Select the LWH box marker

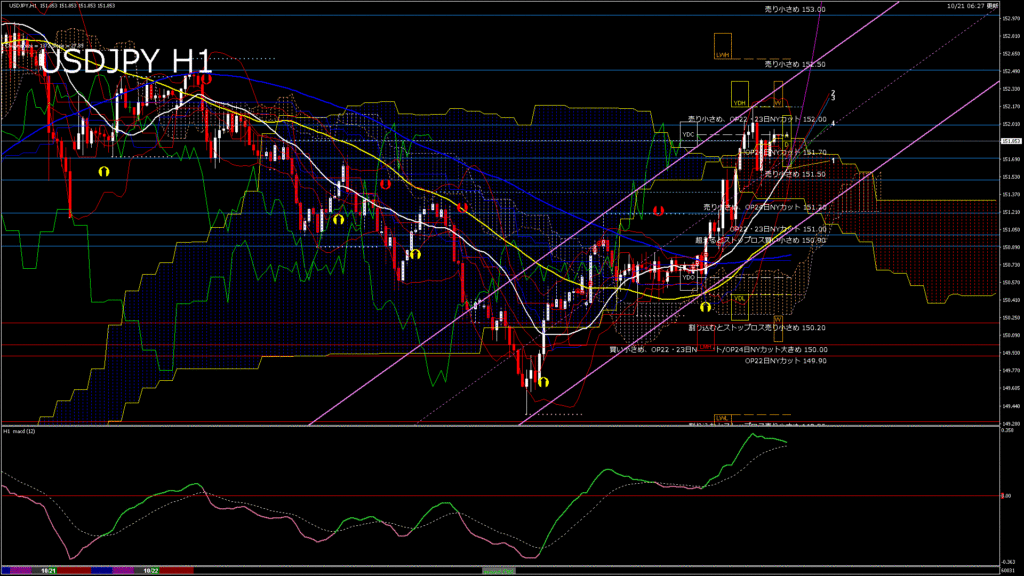pyautogui.click(x=723, y=46)
